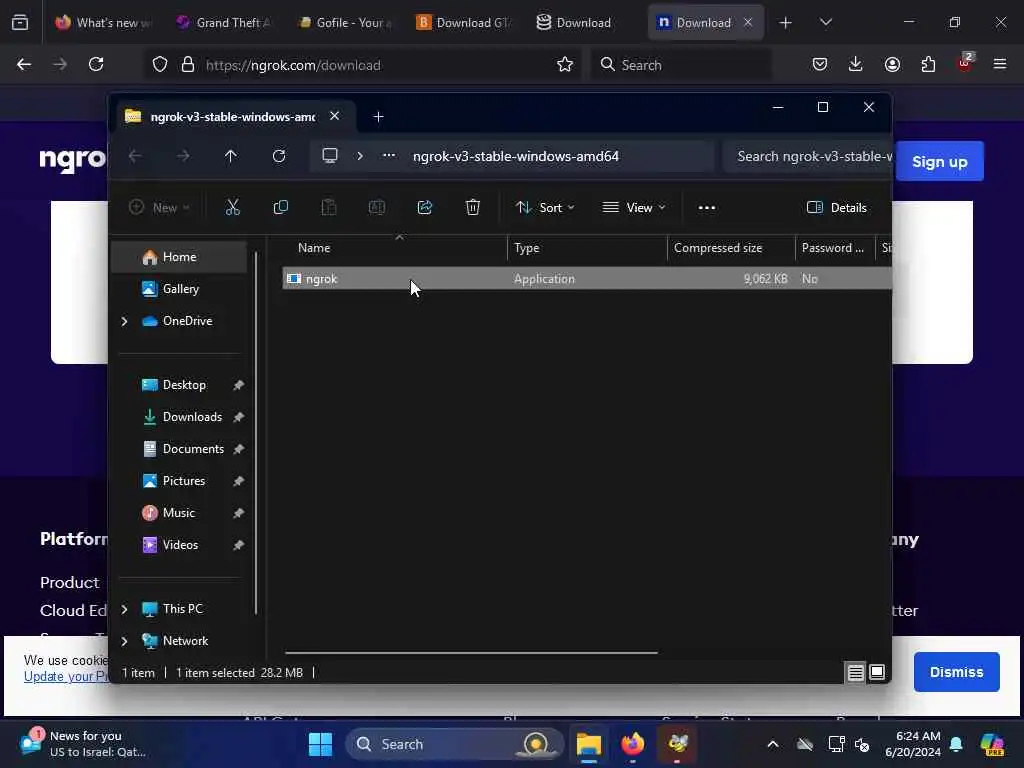Click the Rename icon in File Explorer toolbar
Viewport: 1024px width, 768px height.
coord(377,208)
